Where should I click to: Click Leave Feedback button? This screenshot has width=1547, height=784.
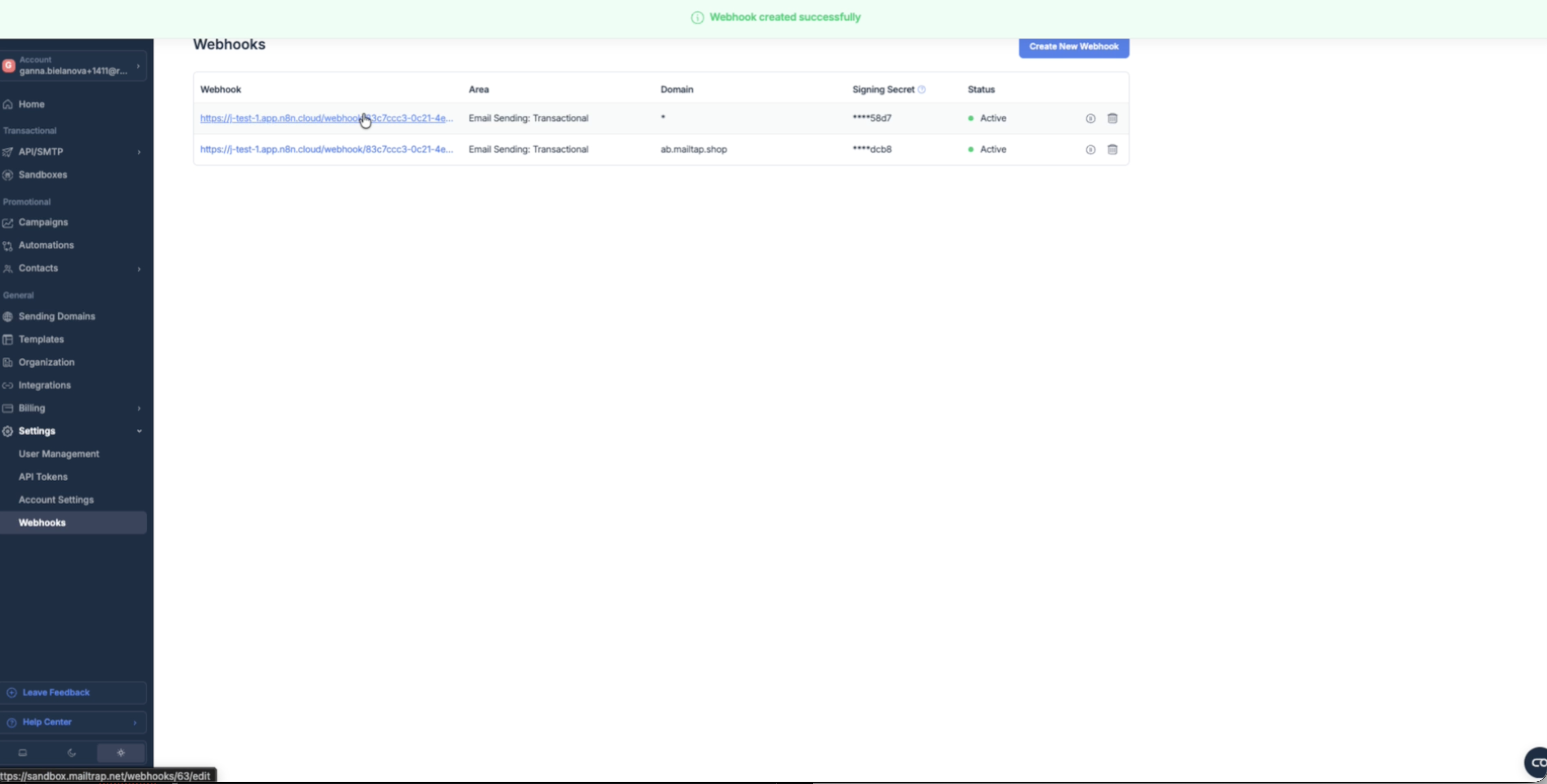(56, 692)
